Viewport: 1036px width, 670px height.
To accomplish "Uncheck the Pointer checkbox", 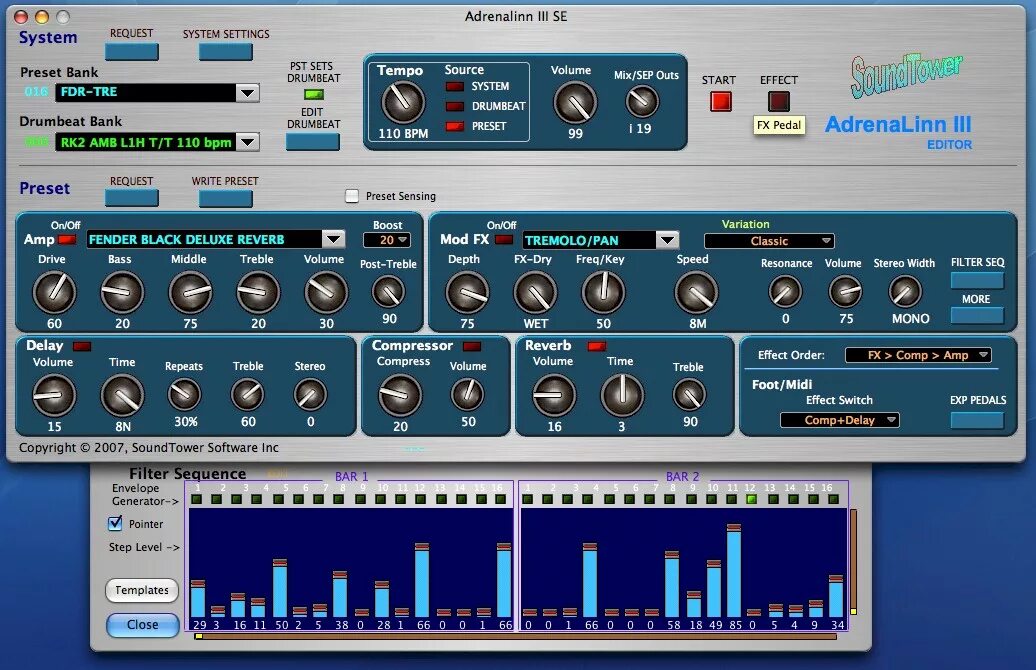I will [115, 523].
